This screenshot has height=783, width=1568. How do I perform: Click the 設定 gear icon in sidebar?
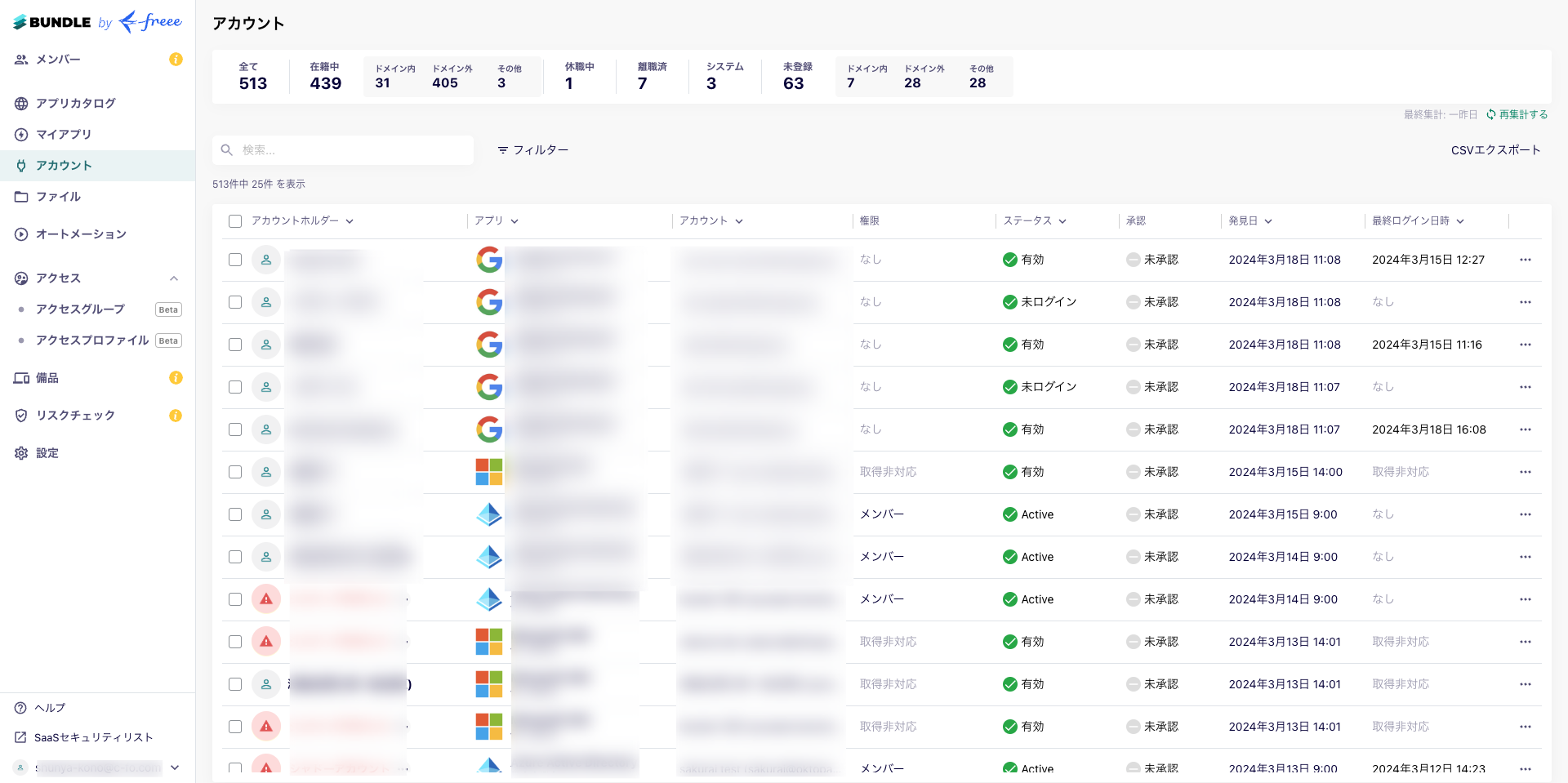pyautogui.click(x=21, y=453)
